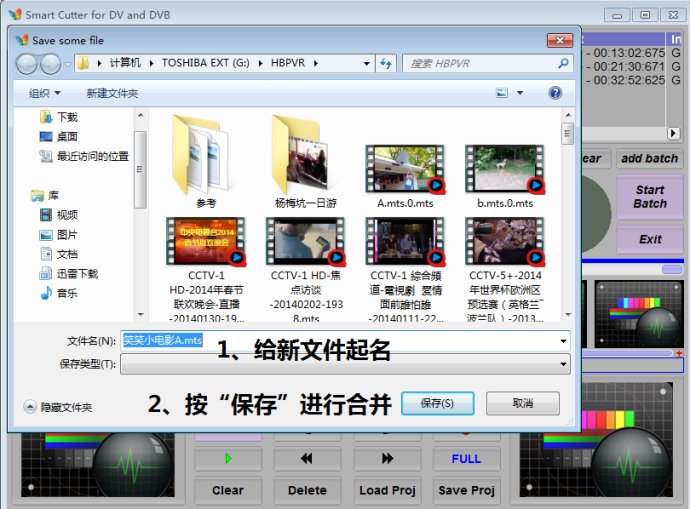Select the 00:13:02:675 segment in the cut list

tap(629, 53)
